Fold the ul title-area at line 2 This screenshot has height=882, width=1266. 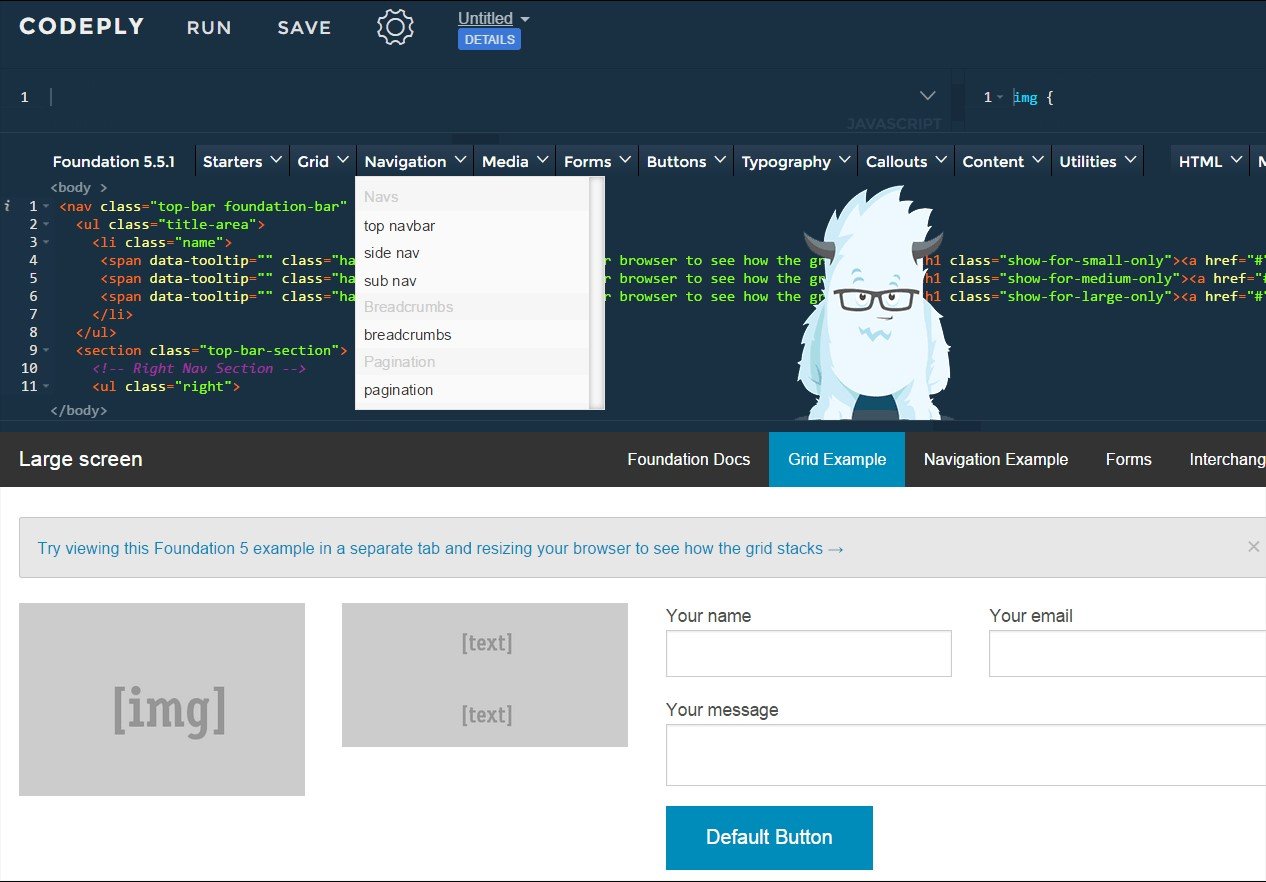pyautogui.click(x=46, y=224)
